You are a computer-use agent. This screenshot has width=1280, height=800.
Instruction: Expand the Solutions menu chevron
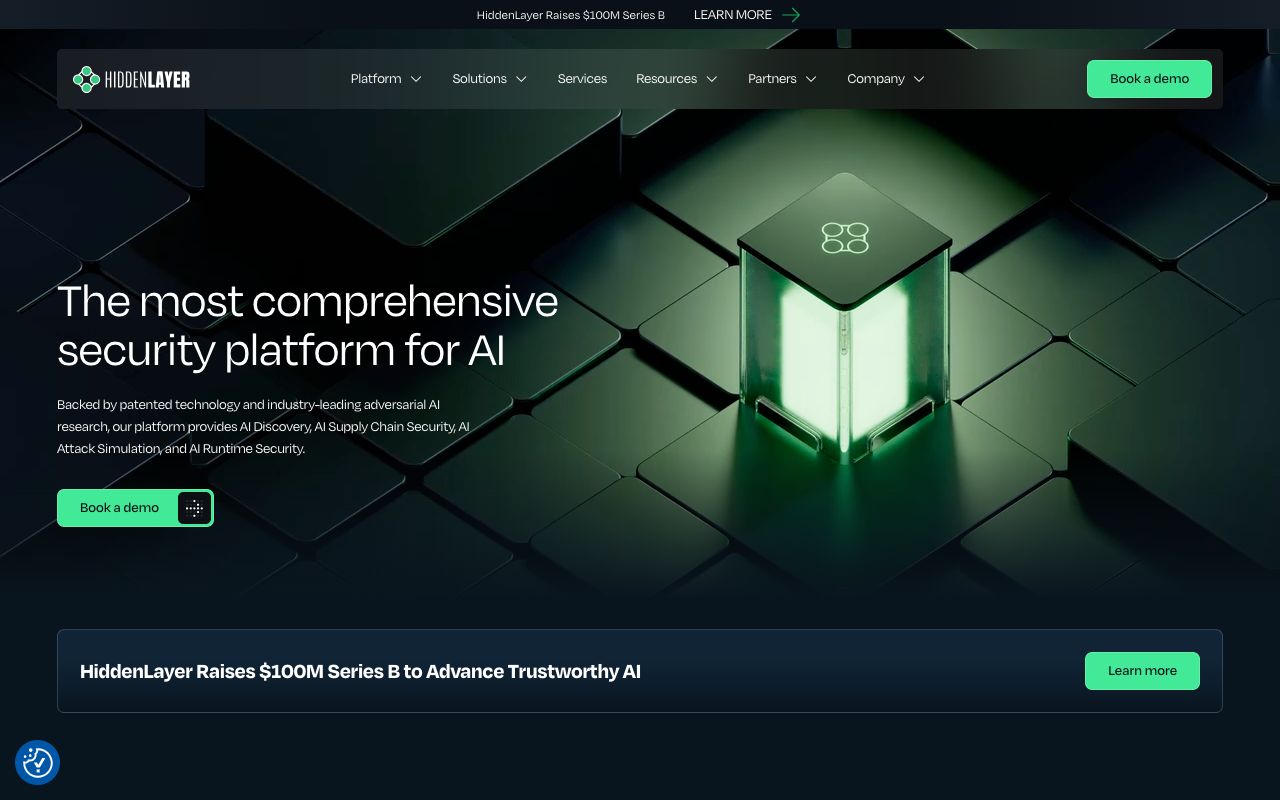[x=521, y=79]
